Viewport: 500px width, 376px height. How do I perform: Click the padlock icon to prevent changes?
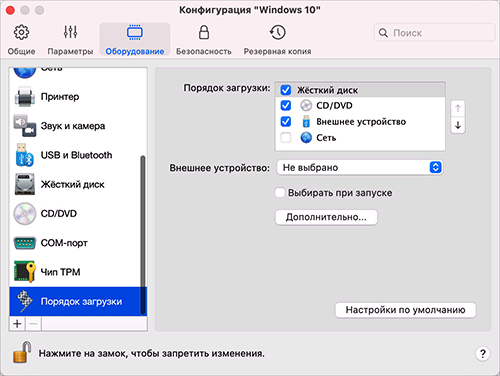coord(22,352)
